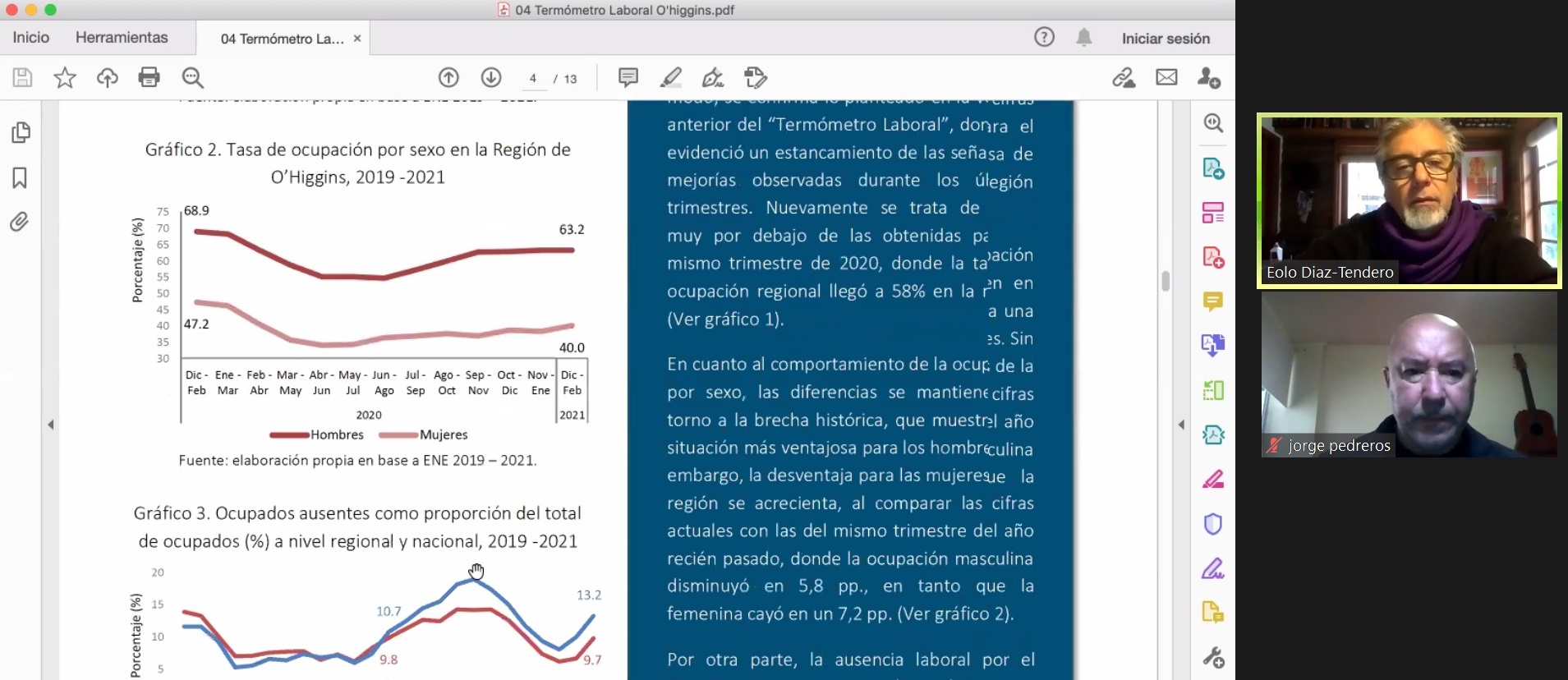1568x680 pixels.
Task: Open the sign document pen tool
Action: tap(713, 78)
